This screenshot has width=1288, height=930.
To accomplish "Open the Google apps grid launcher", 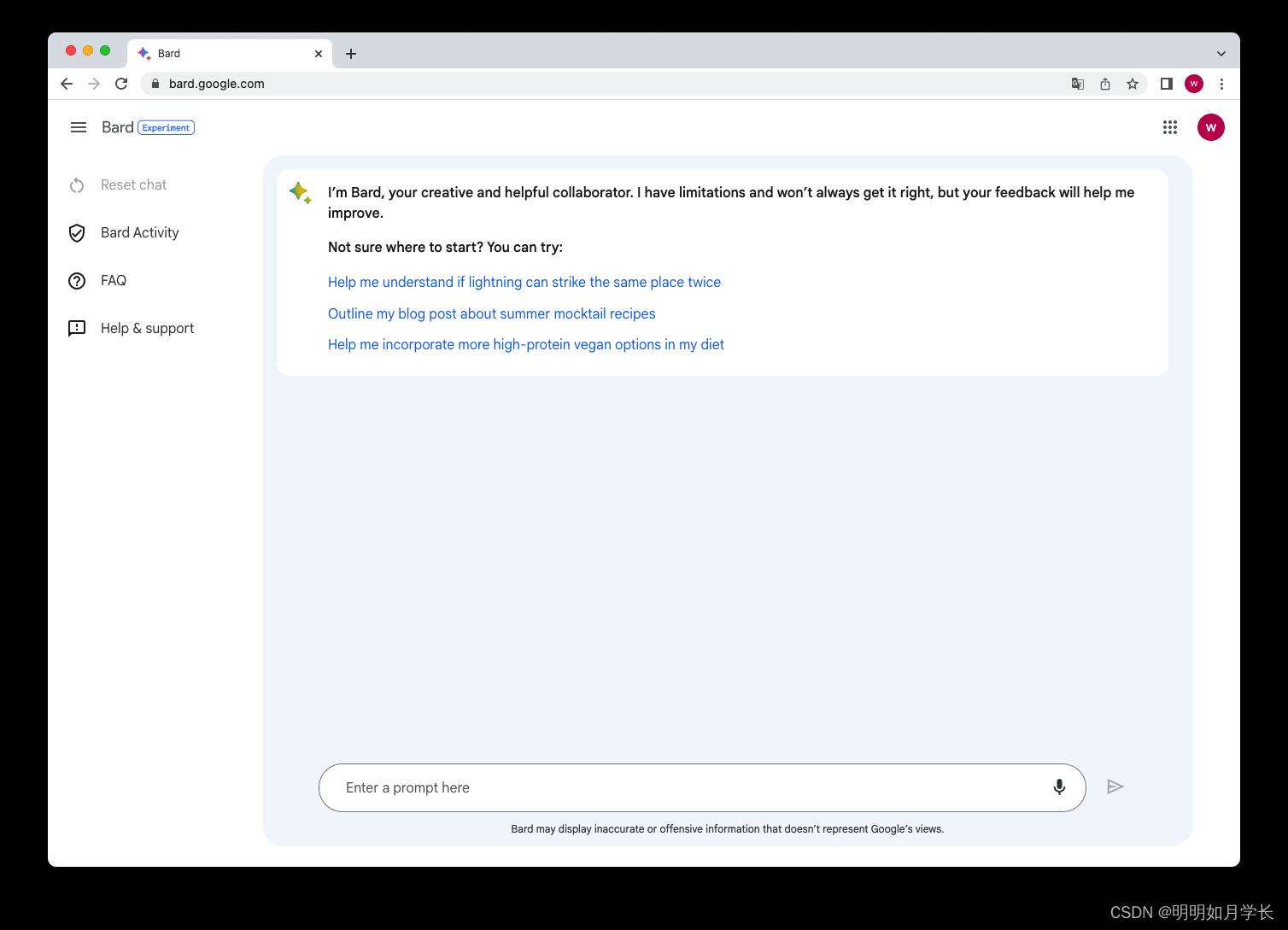I will [x=1170, y=127].
